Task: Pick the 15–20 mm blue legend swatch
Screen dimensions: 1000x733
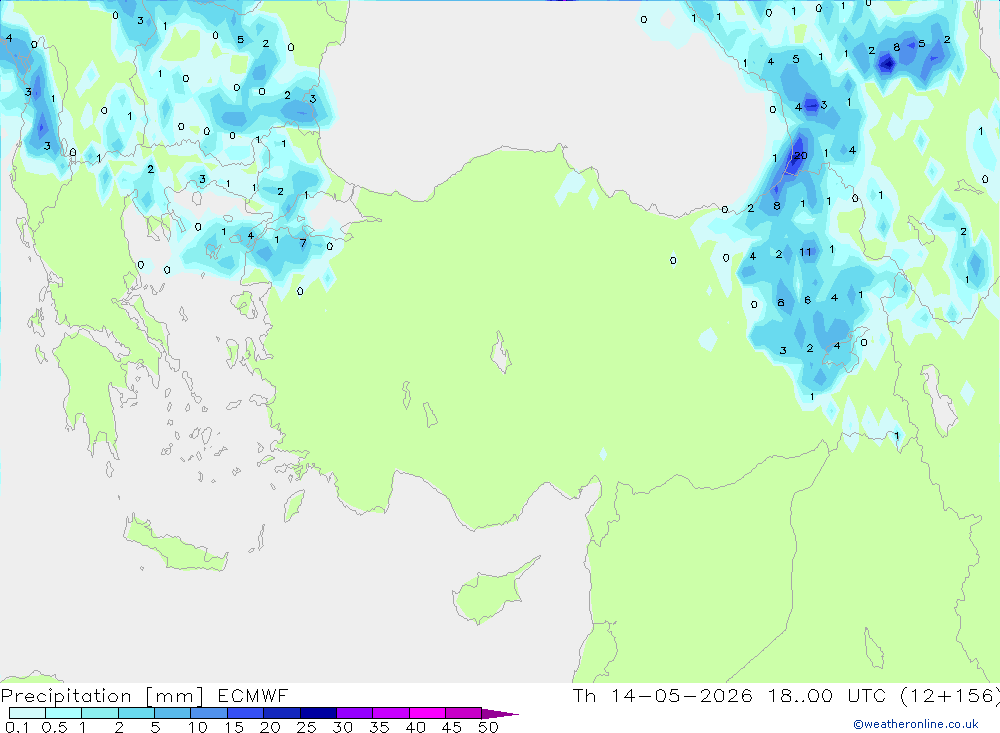Action: pyautogui.click(x=245, y=713)
